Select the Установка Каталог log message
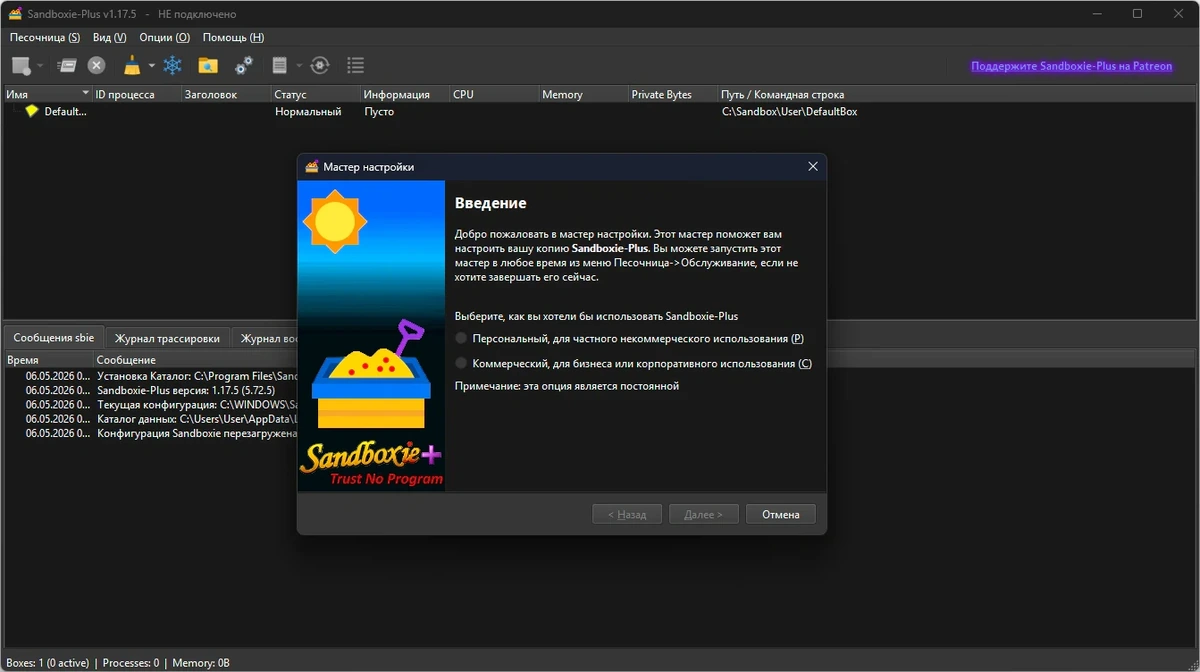The image size is (1200, 672). coord(197,376)
